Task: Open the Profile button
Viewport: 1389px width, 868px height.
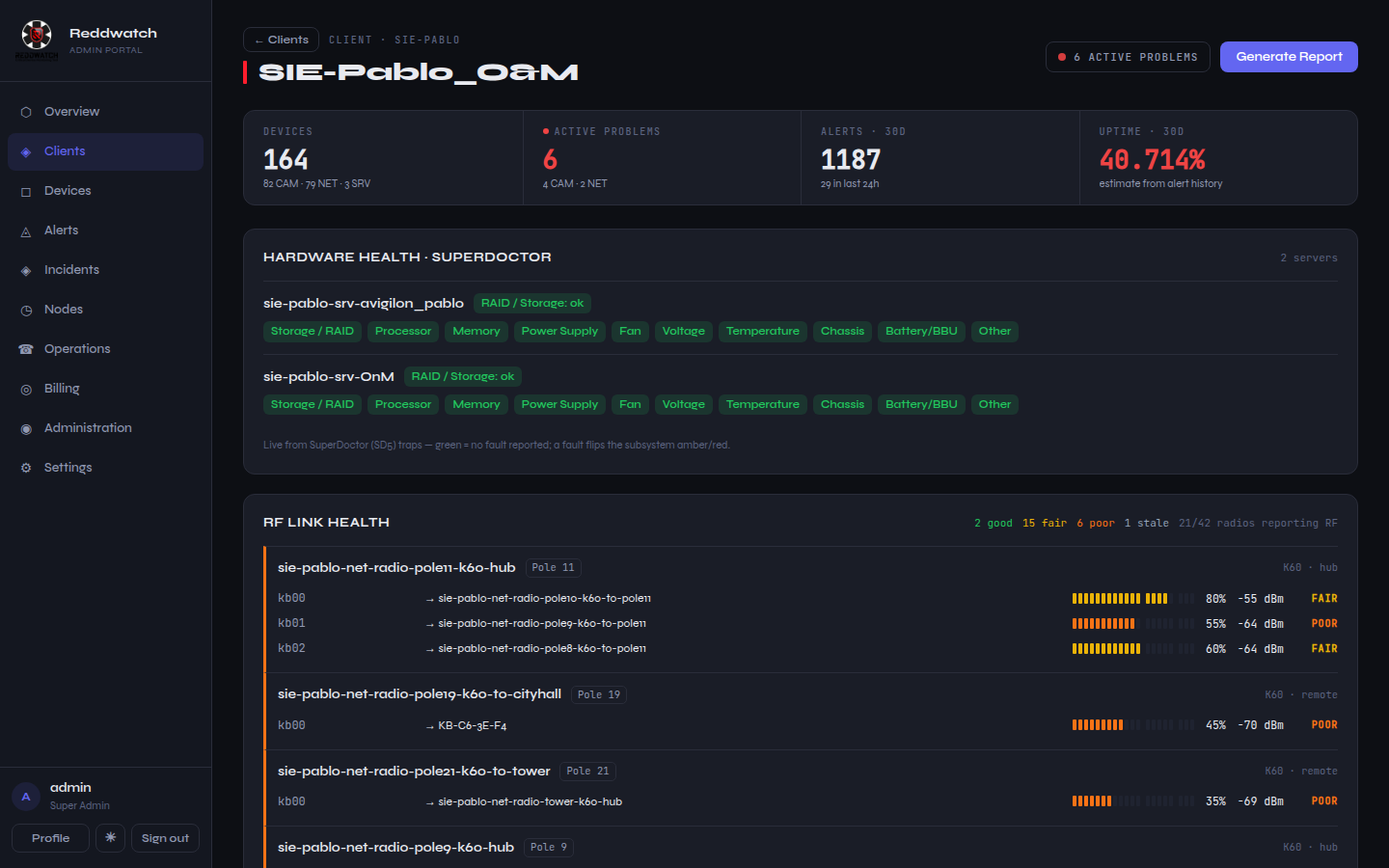Action: [x=50, y=838]
